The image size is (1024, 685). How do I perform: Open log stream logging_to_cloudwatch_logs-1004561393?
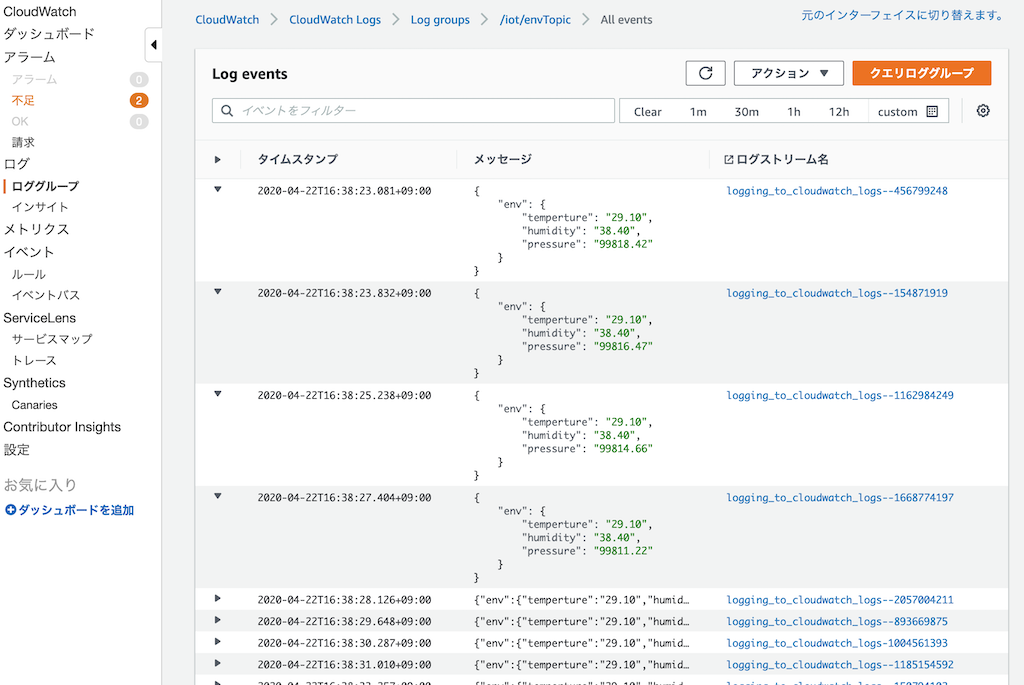pos(837,643)
